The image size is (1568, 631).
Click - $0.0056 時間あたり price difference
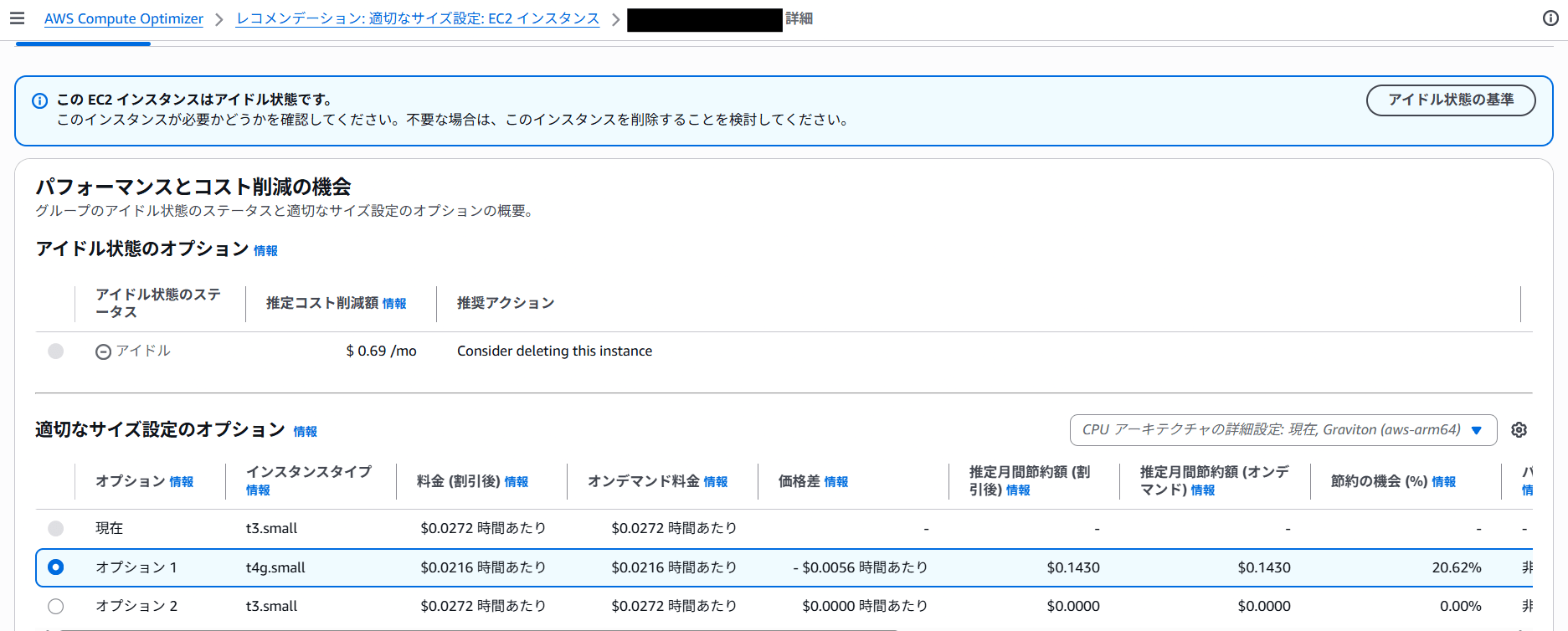coord(861,567)
